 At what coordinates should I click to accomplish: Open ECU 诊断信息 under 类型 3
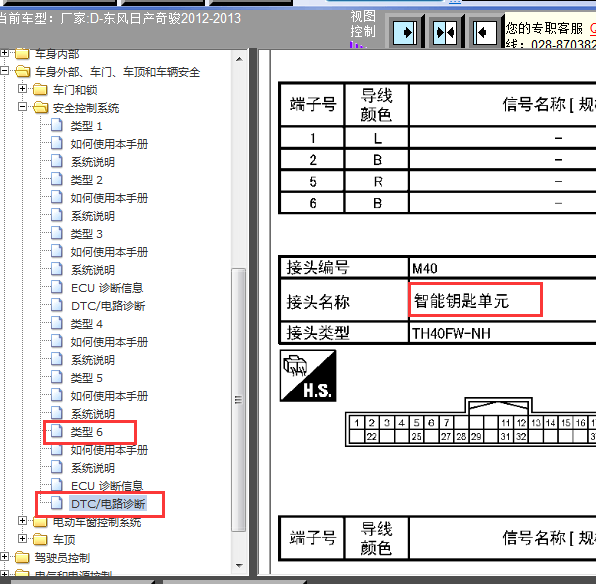[107, 288]
